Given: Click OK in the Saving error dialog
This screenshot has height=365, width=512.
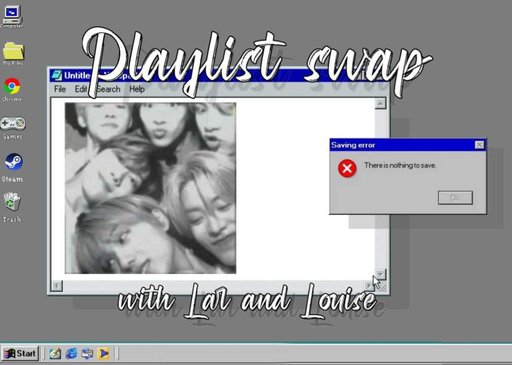Looking at the screenshot, I should point(455,198).
